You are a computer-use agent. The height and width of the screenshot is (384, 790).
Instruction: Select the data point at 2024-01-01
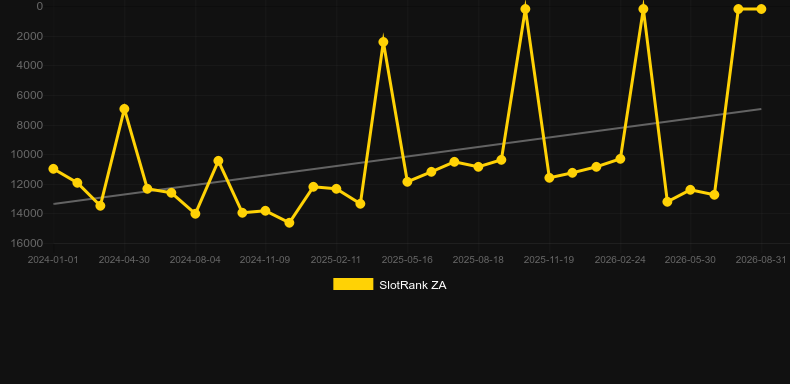[x=53, y=169]
